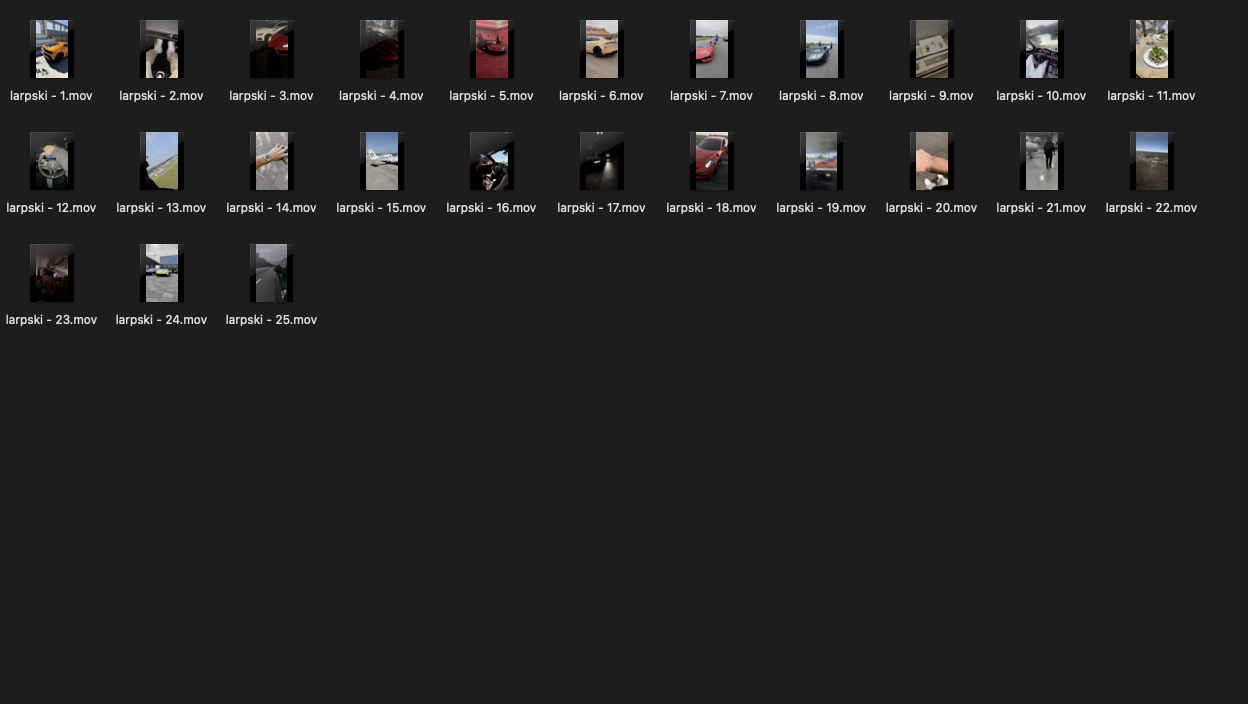Select the larpski - 12.mov video thumbnail
The width and height of the screenshot is (1248, 704).
pos(51,161)
